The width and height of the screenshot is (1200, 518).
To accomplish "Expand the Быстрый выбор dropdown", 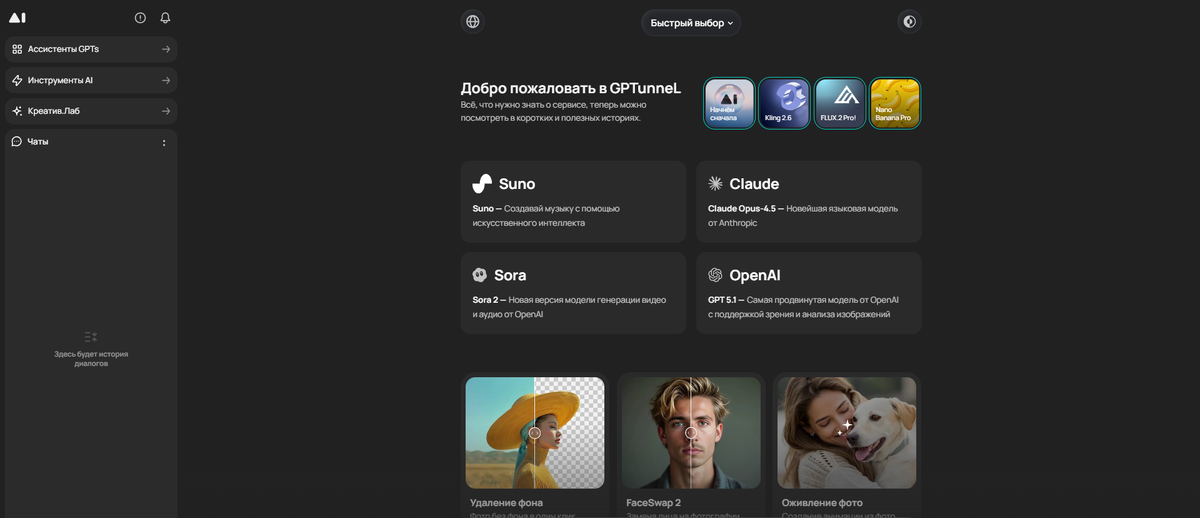I will [691, 23].
